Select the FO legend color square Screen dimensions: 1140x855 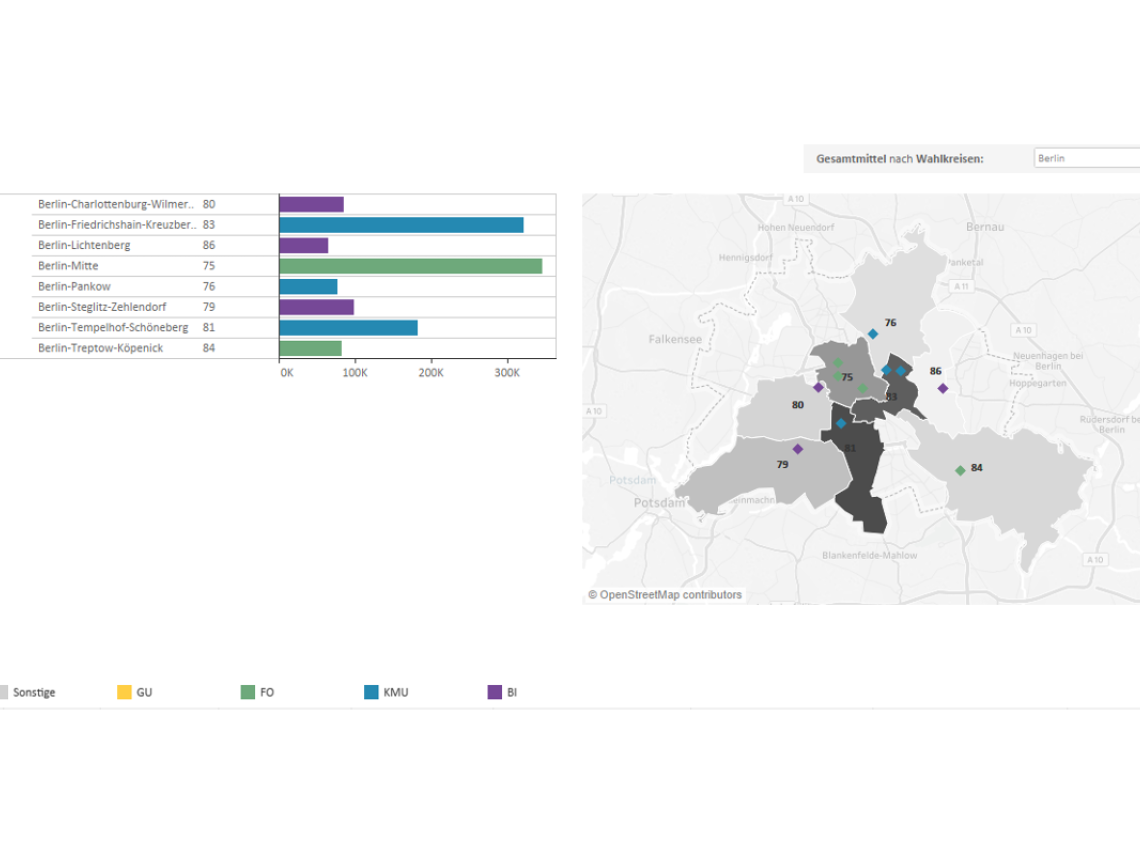(x=248, y=692)
